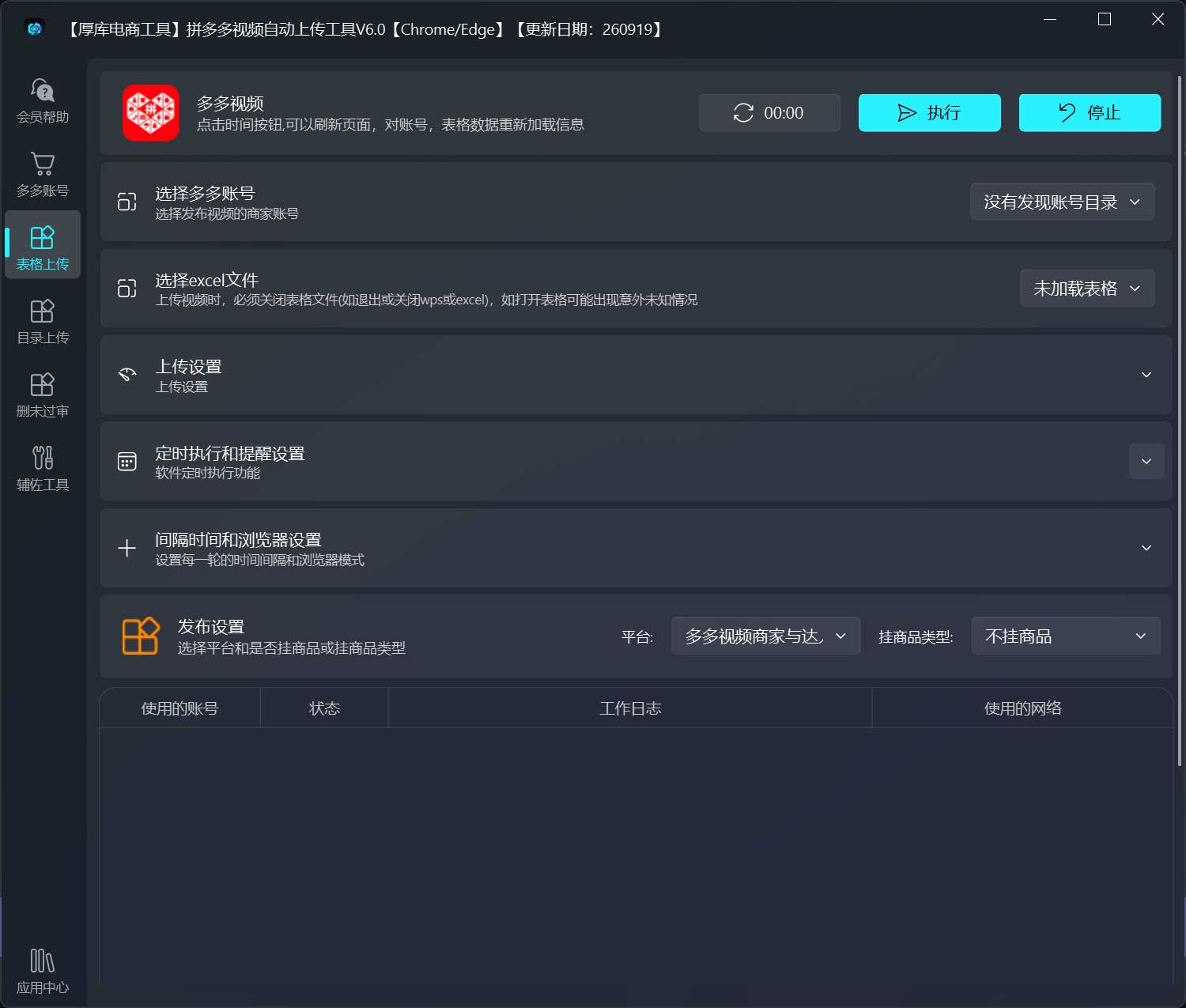Click the 状态 column header

(x=324, y=708)
